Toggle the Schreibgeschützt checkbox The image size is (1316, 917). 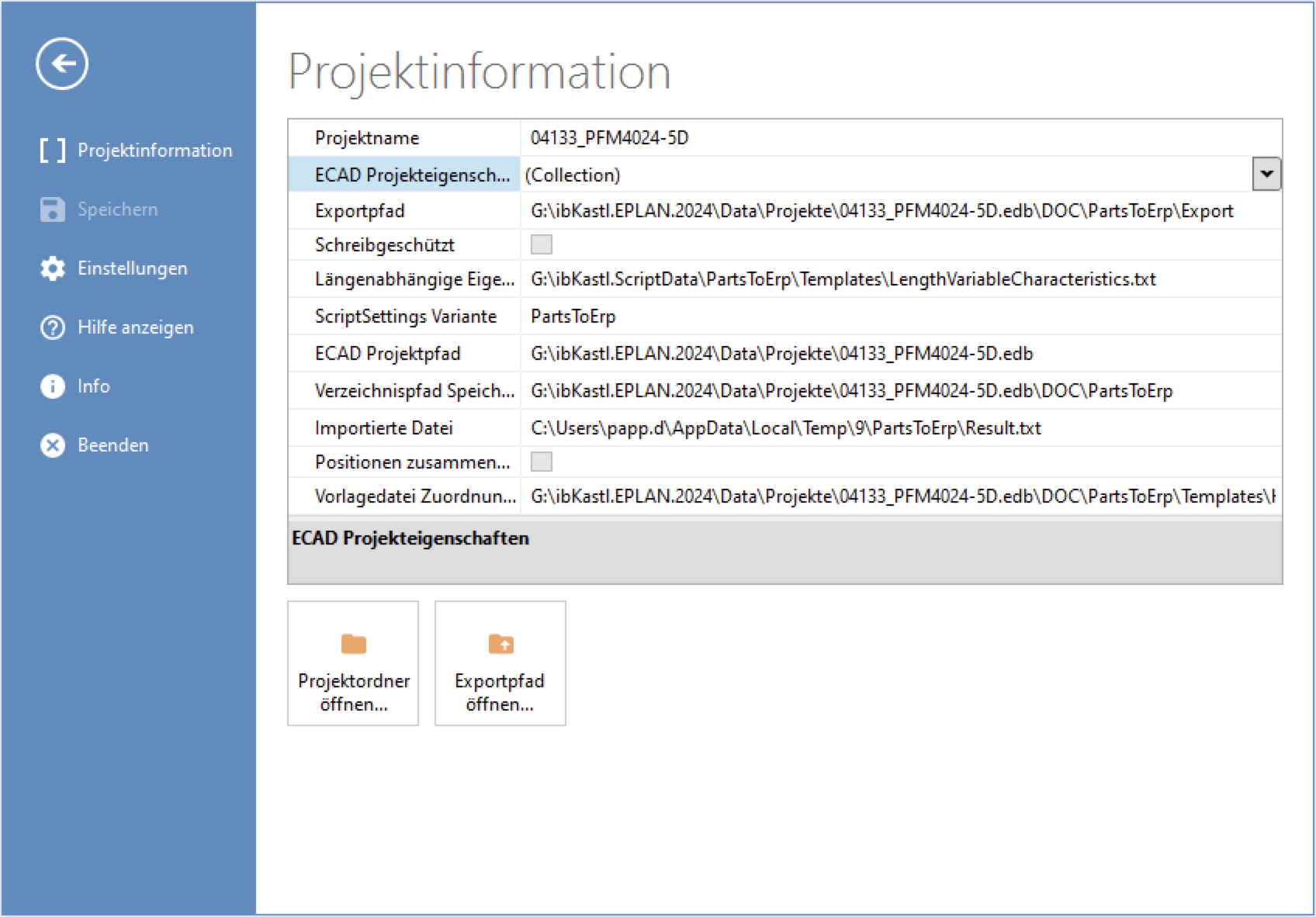(541, 245)
